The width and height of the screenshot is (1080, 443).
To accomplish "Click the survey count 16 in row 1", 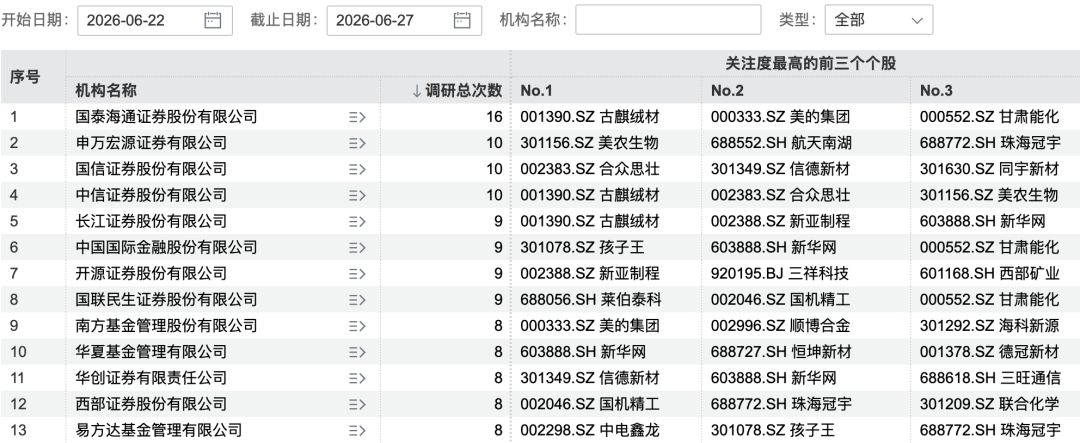I will tap(494, 117).
